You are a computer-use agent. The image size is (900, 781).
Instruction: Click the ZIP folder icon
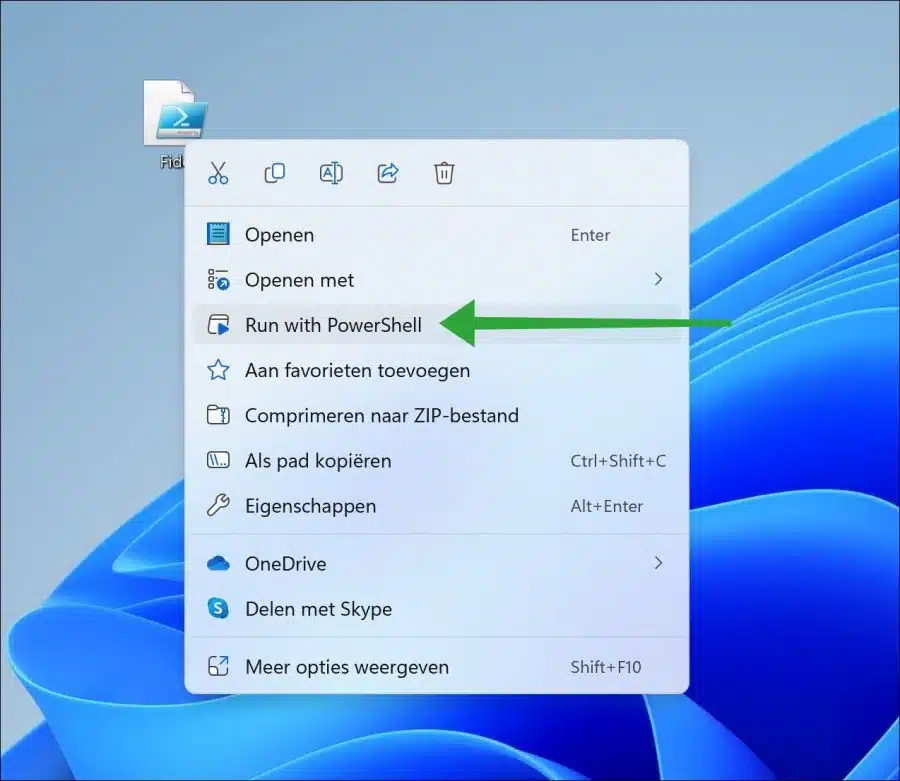[218, 415]
